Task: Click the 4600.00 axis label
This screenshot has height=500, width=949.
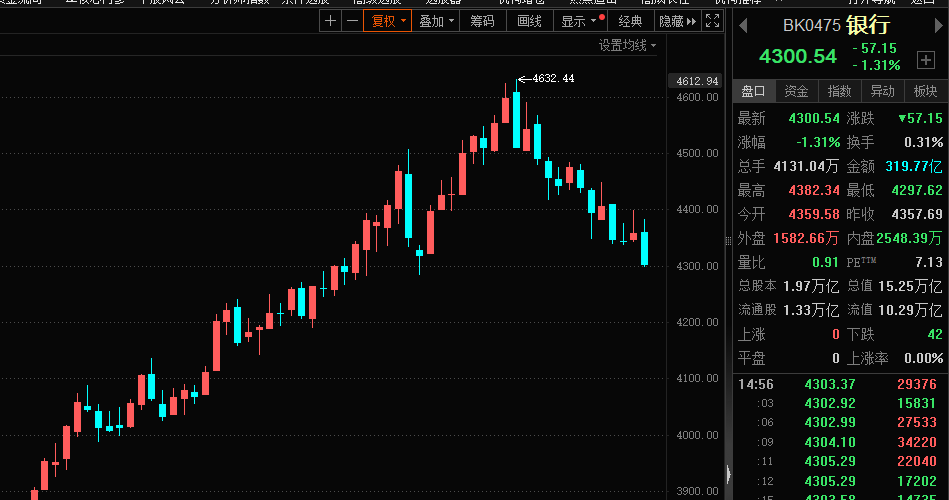Action: pyautogui.click(x=697, y=97)
